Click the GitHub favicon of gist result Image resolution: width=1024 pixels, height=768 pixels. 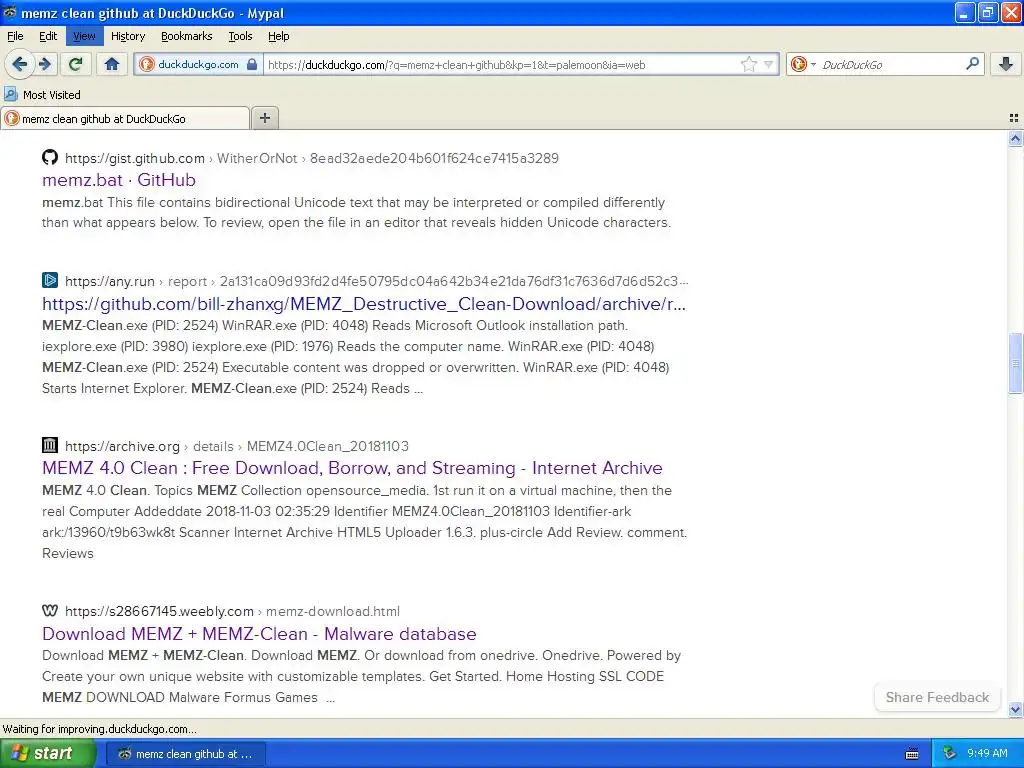point(50,157)
